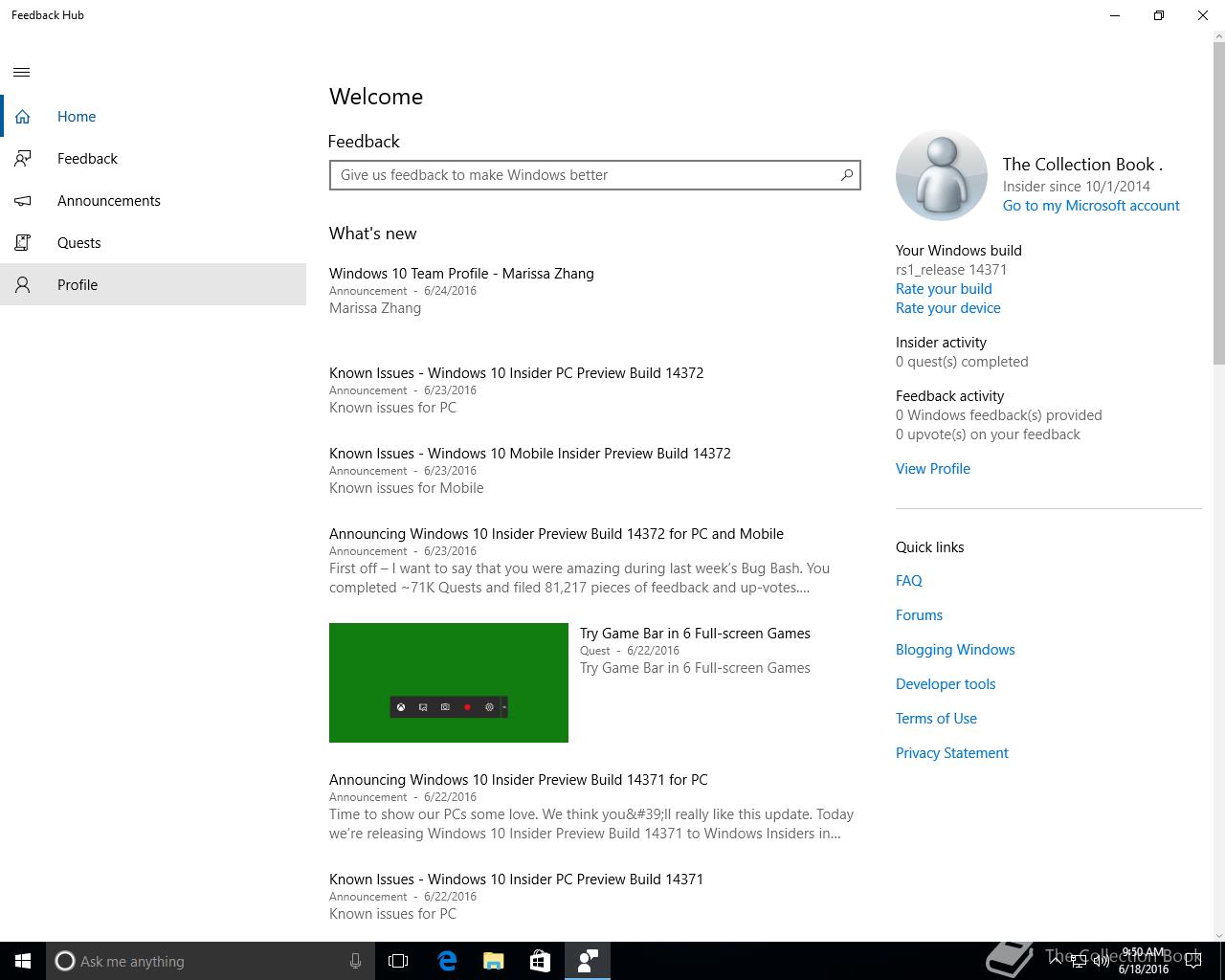Select Home in the sidebar
The image size is (1225, 980).
(x=153, y=117)
